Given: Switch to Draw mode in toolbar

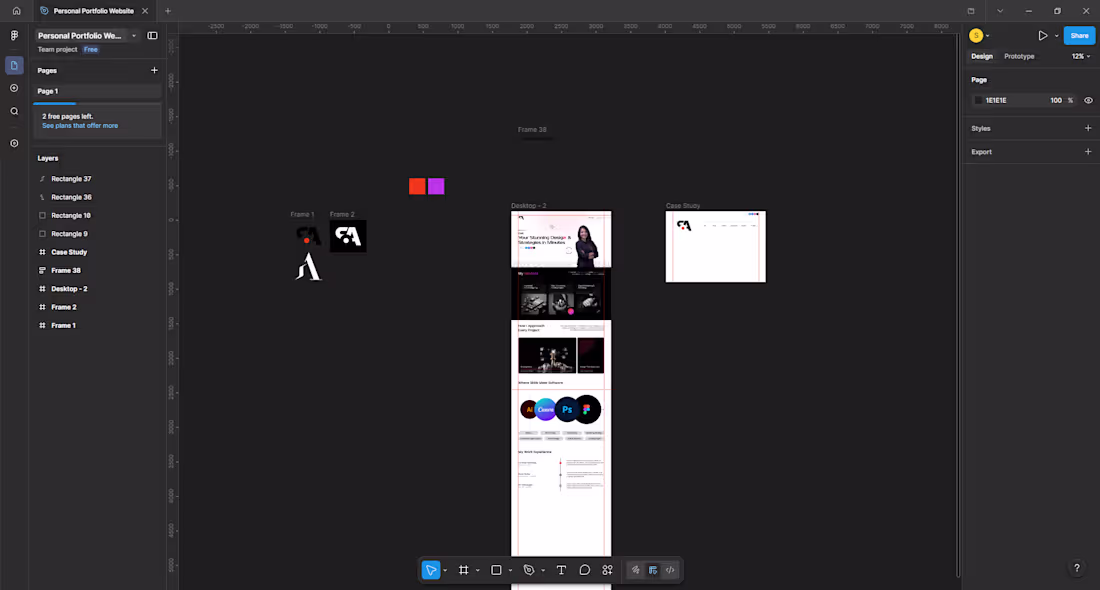Looking at the screenshot, I should 636,570.
